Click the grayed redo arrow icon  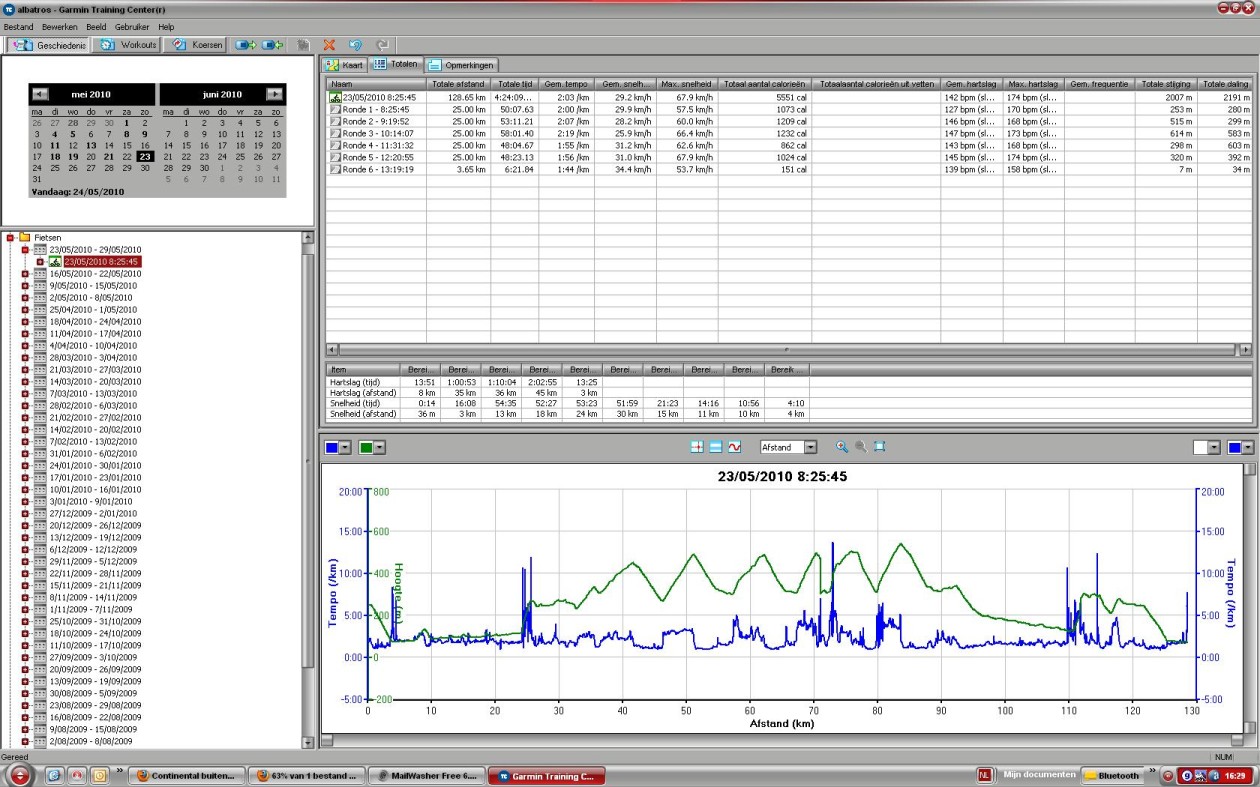382,45
